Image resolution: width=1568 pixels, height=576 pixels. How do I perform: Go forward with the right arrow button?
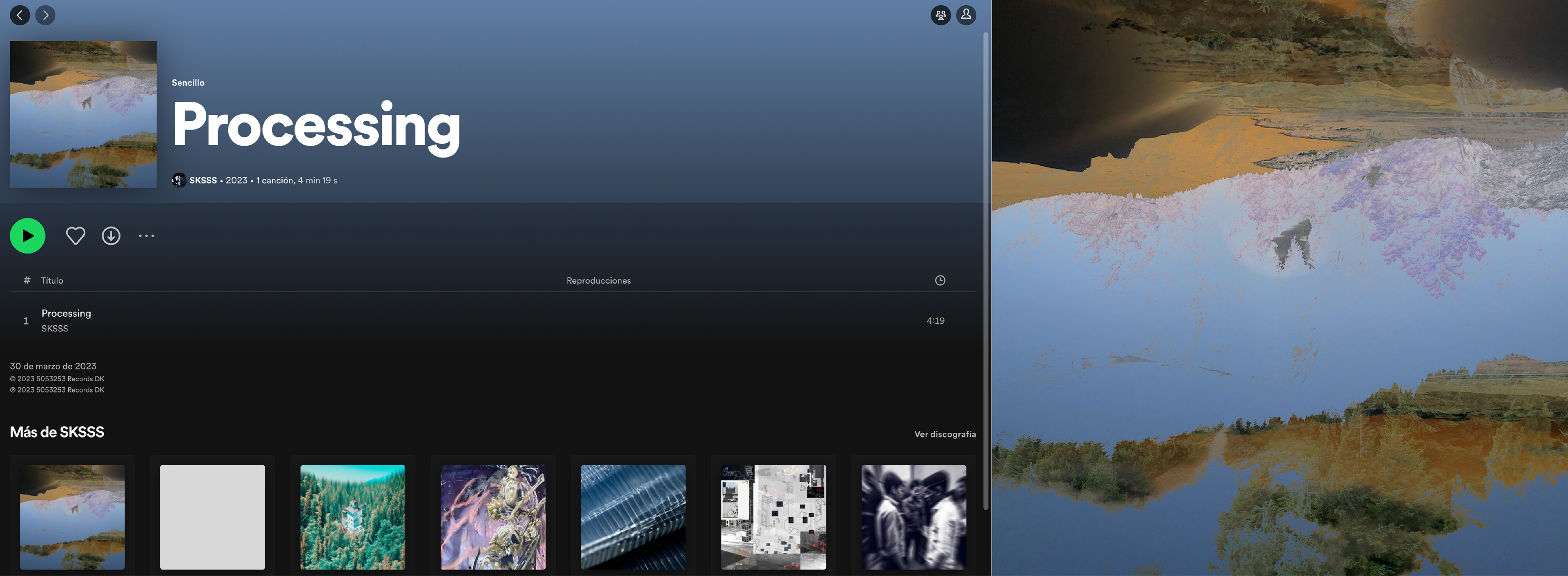click(46, 15)
